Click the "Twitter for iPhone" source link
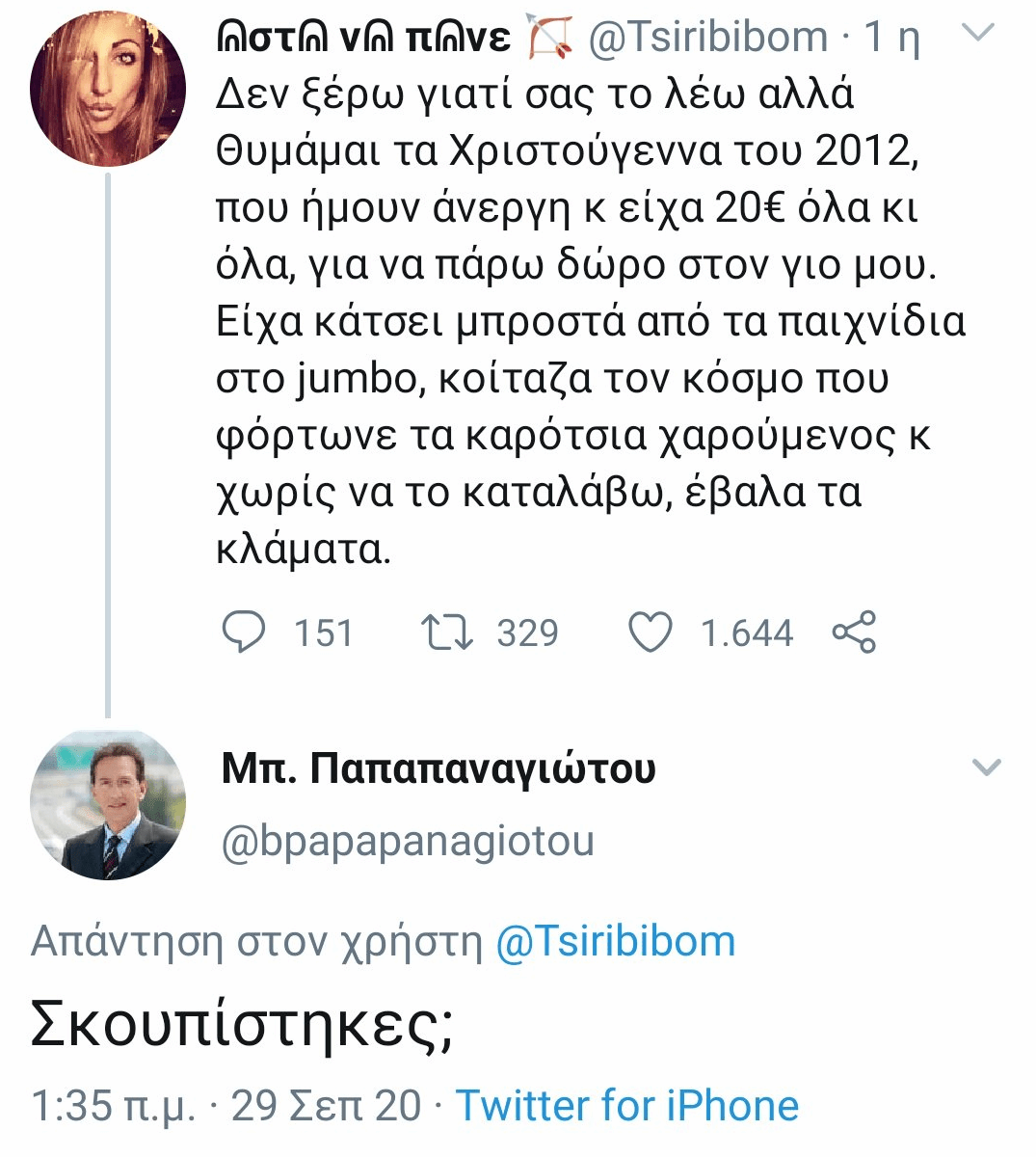1036x1157 pixels. [x=627, y=1106]
